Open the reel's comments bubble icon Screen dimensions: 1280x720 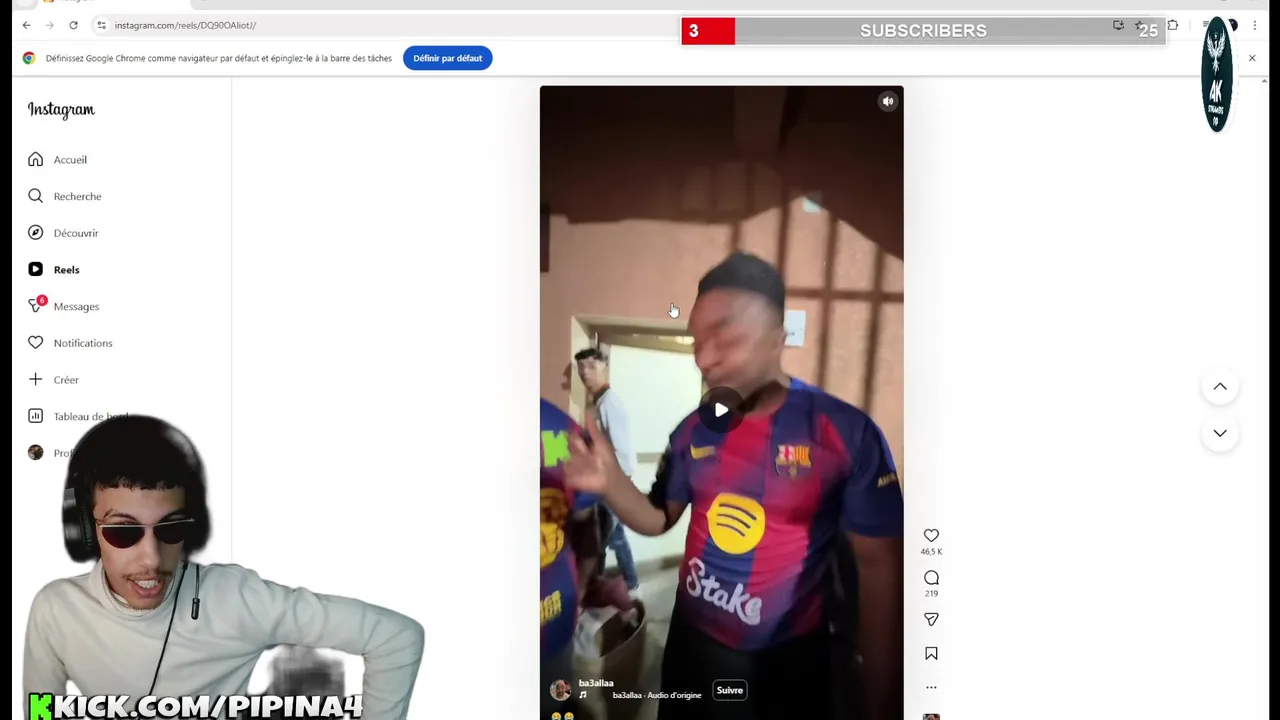(931, 578)
